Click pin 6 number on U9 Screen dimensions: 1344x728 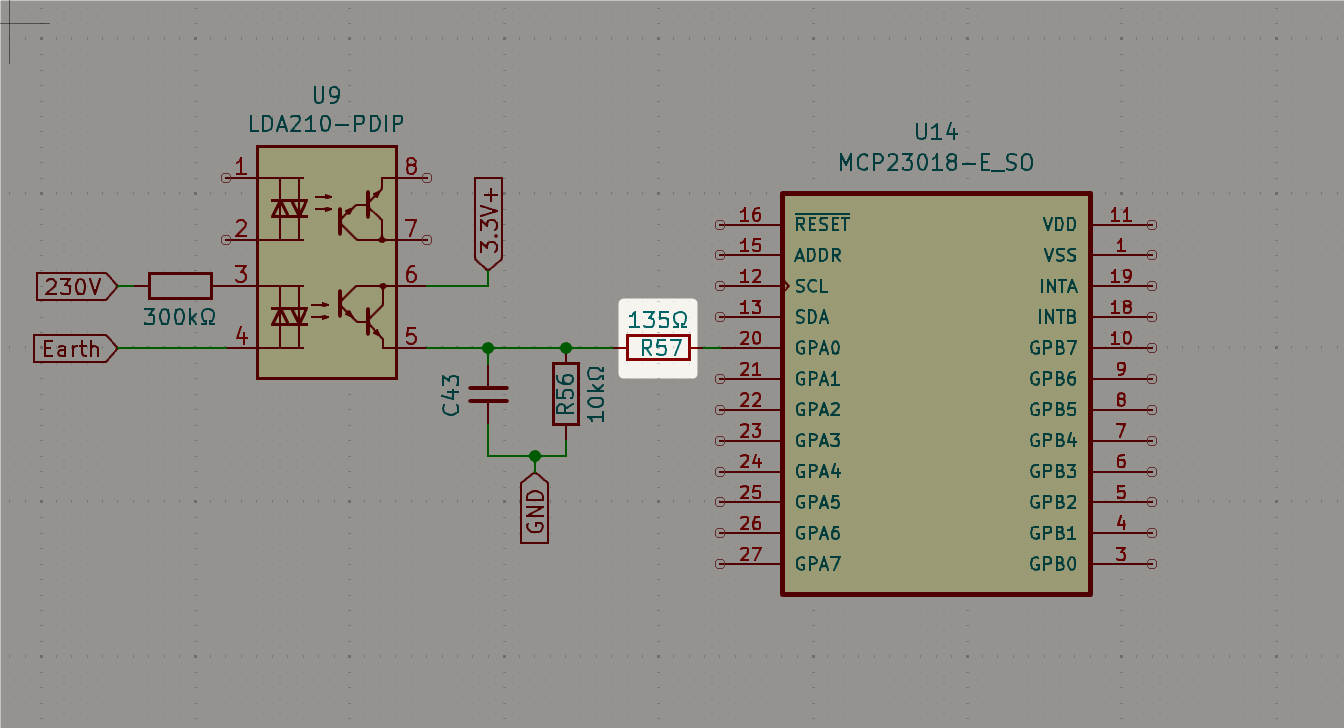point(411,275)
